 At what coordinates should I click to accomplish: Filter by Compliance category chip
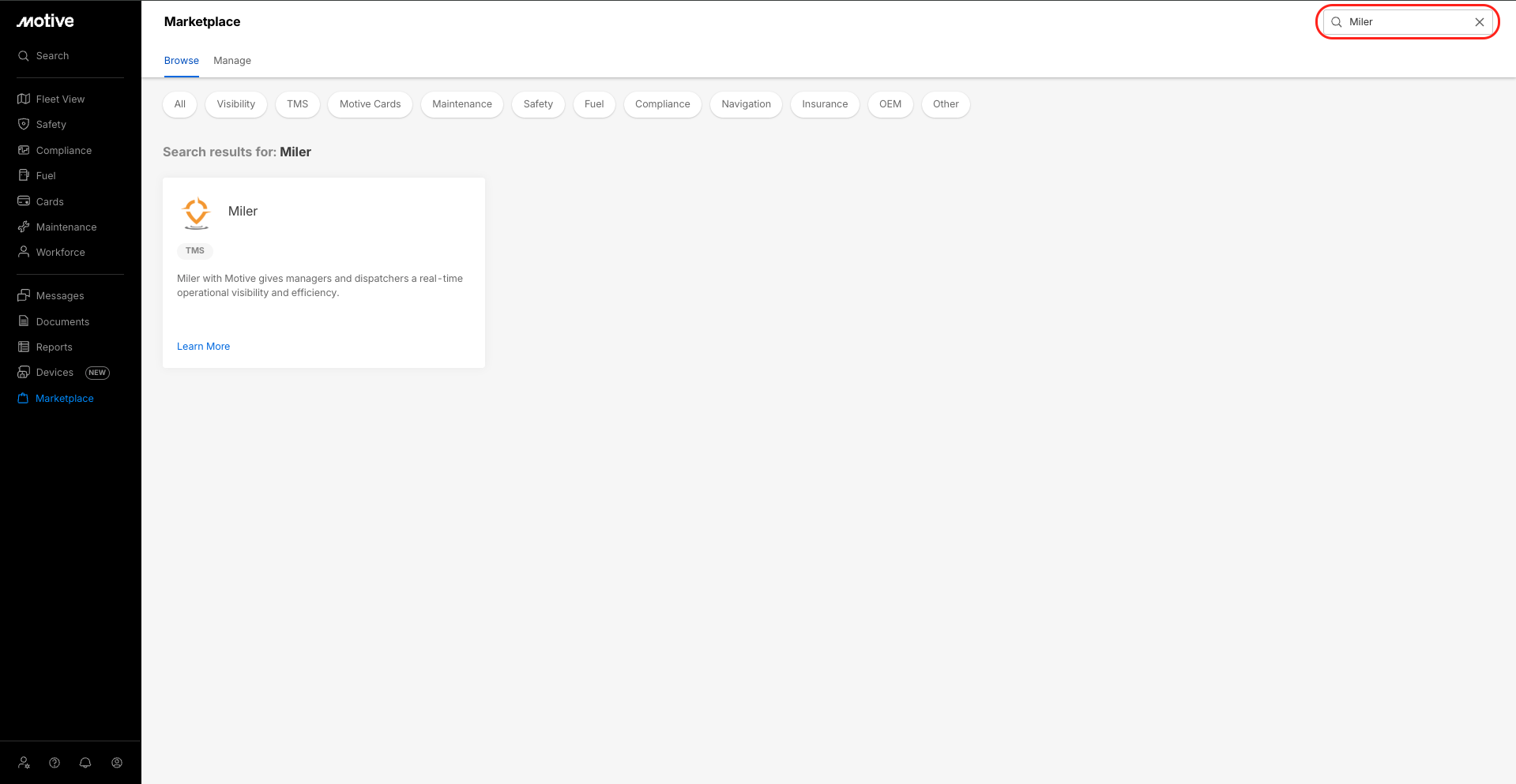pos(663,104)
